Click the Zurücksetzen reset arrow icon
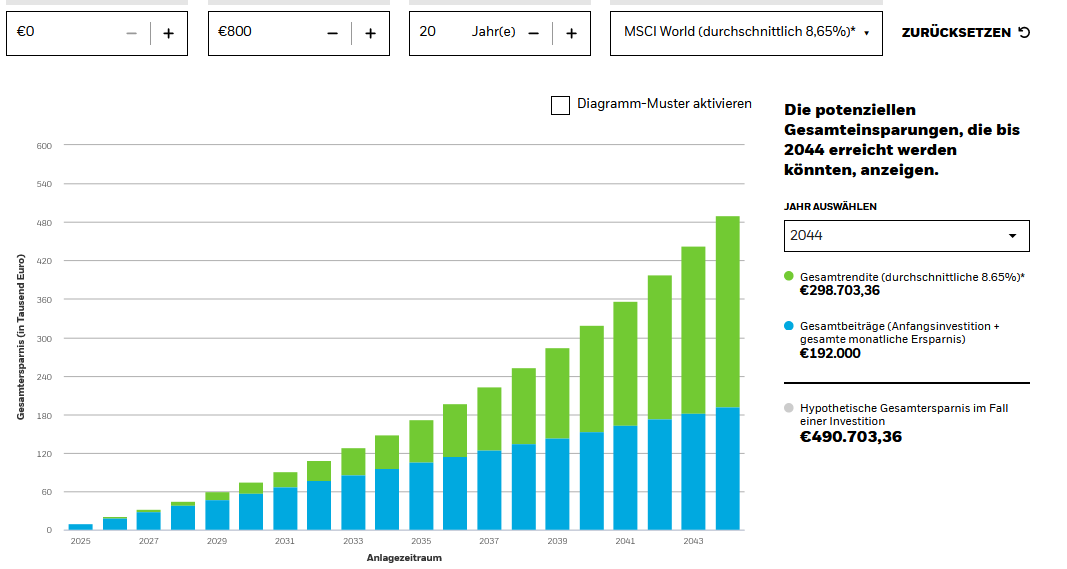Viewport: 1067px width, 569px height. click(x=1024, y=32)
